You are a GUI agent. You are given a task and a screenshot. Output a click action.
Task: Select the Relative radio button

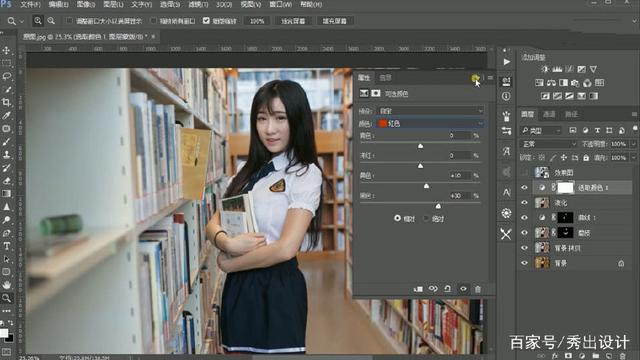pos(397,218)
